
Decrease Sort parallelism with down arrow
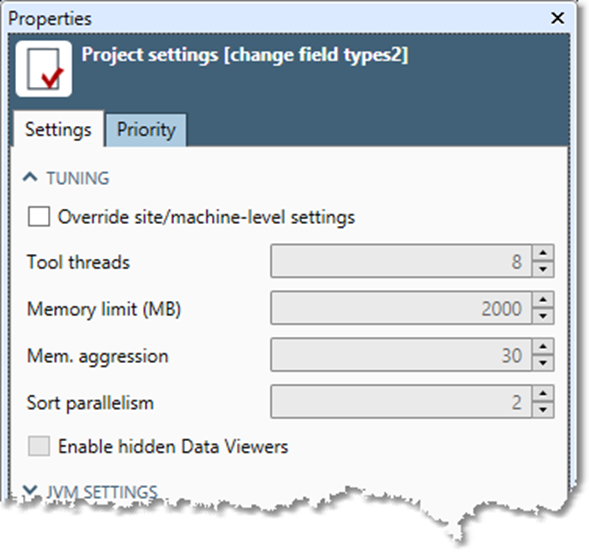tap(543, 410)
